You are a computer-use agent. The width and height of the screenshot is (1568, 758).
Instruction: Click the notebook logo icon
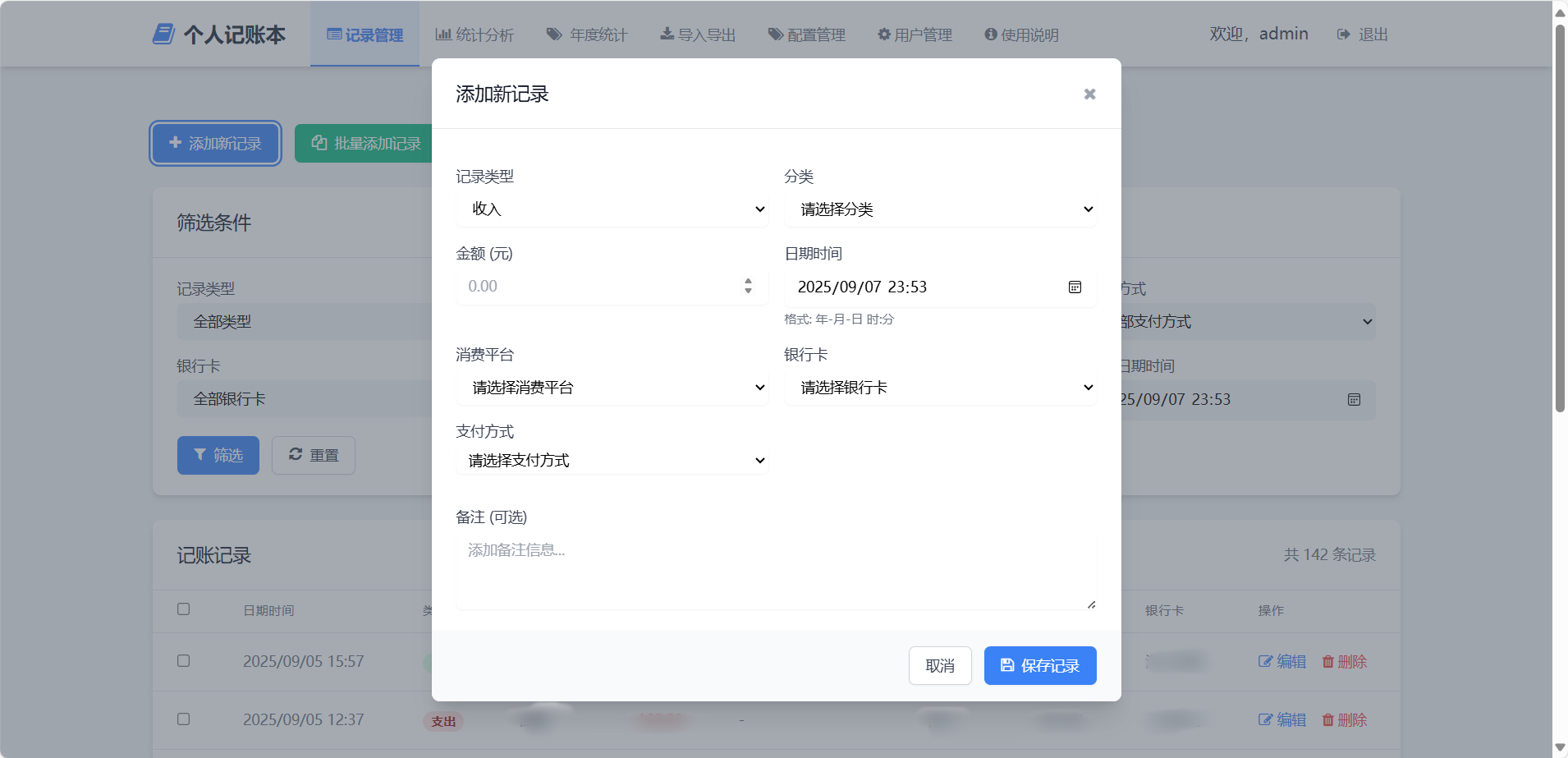coord(163,34)
